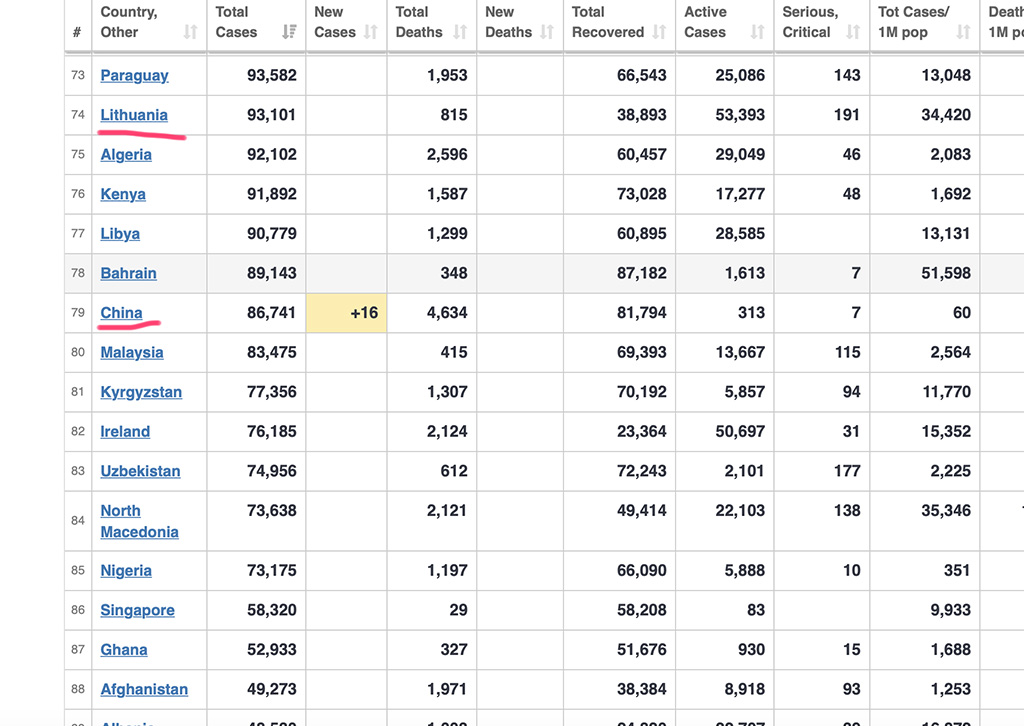Click the Kyrgyzstan link

(141, 392)
